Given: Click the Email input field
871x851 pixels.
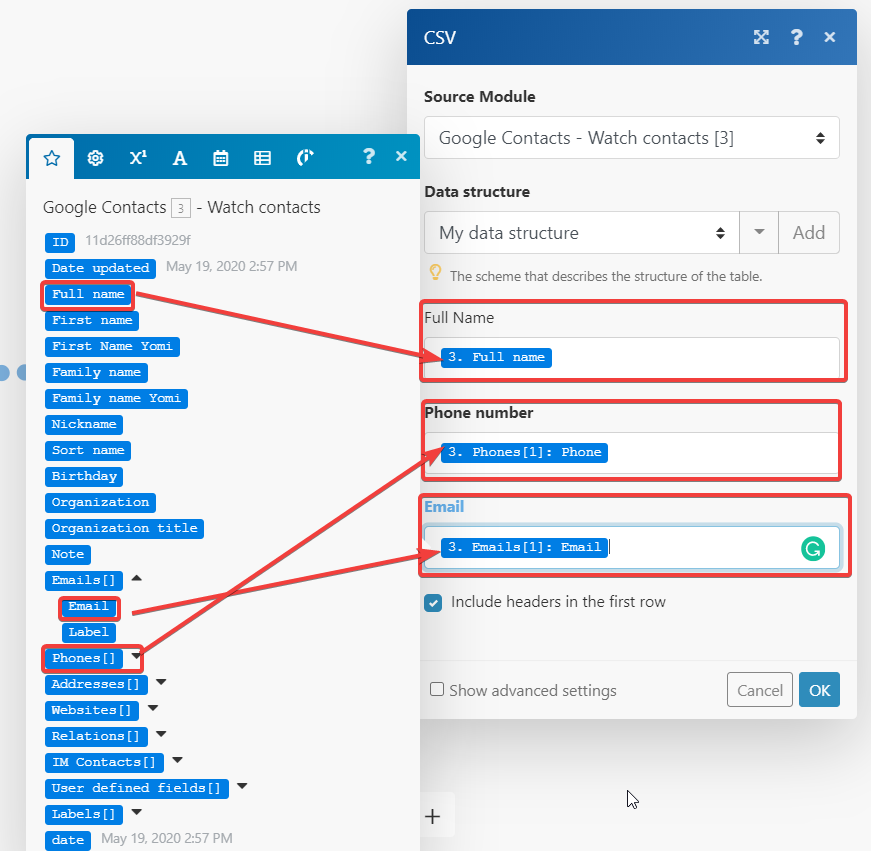Looking at the screenshot, I should (632, 548).
